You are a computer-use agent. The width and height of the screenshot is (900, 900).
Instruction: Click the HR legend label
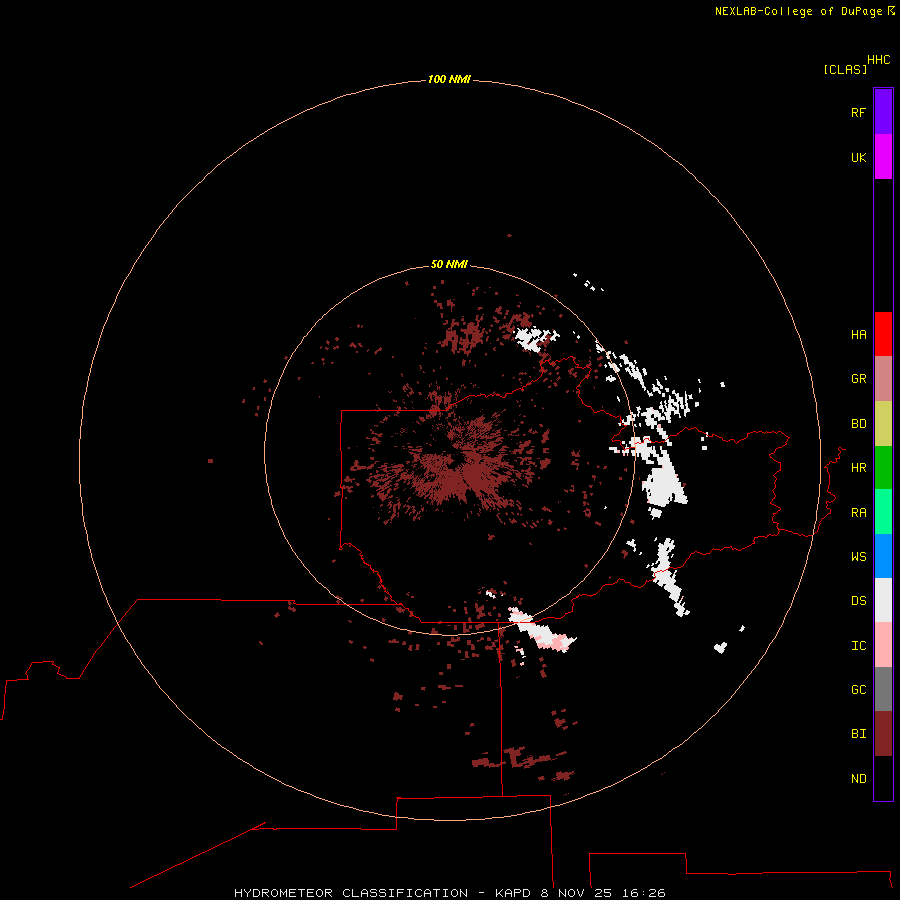point(858,468)
